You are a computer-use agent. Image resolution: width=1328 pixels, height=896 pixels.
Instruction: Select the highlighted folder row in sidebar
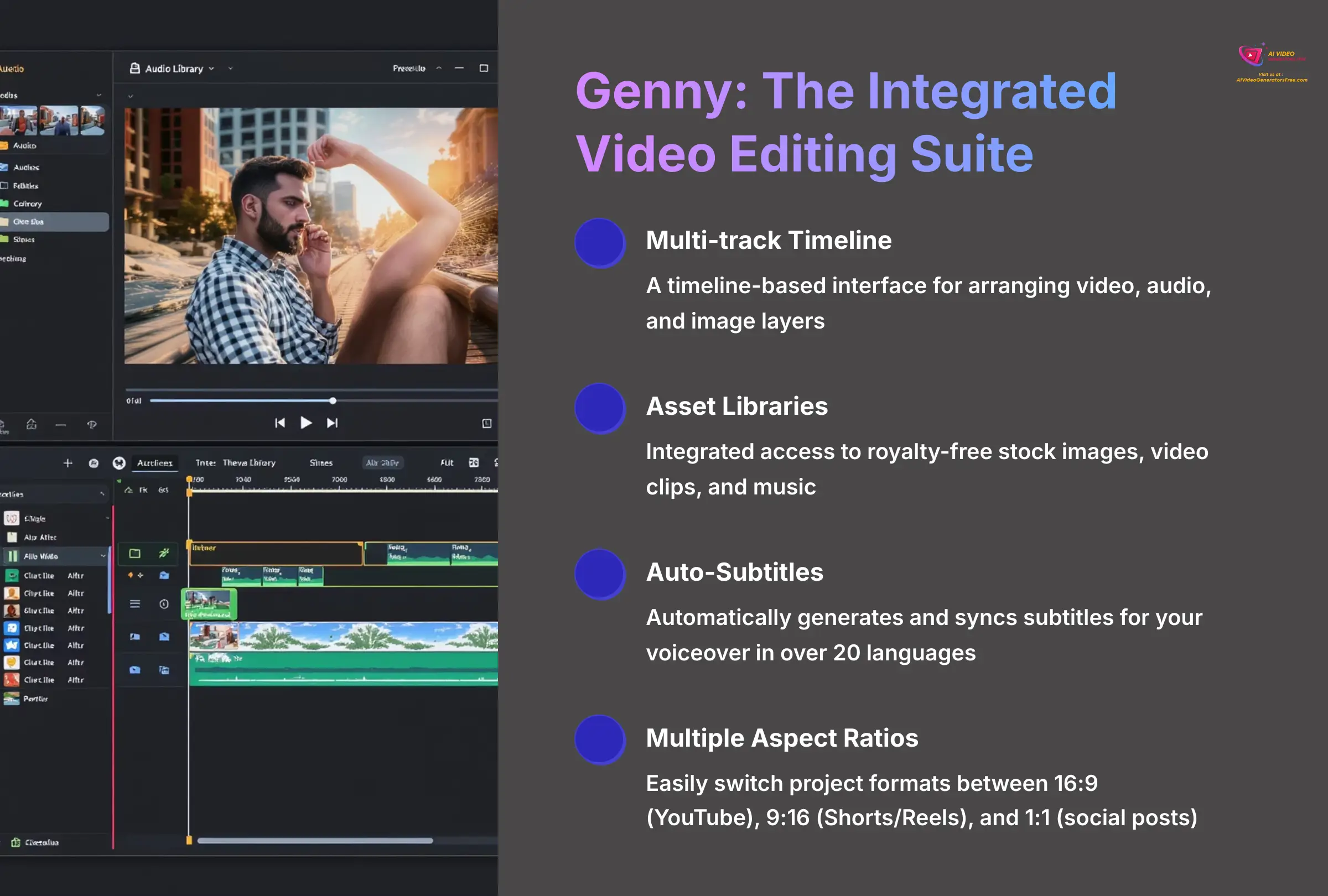(54, 222)
